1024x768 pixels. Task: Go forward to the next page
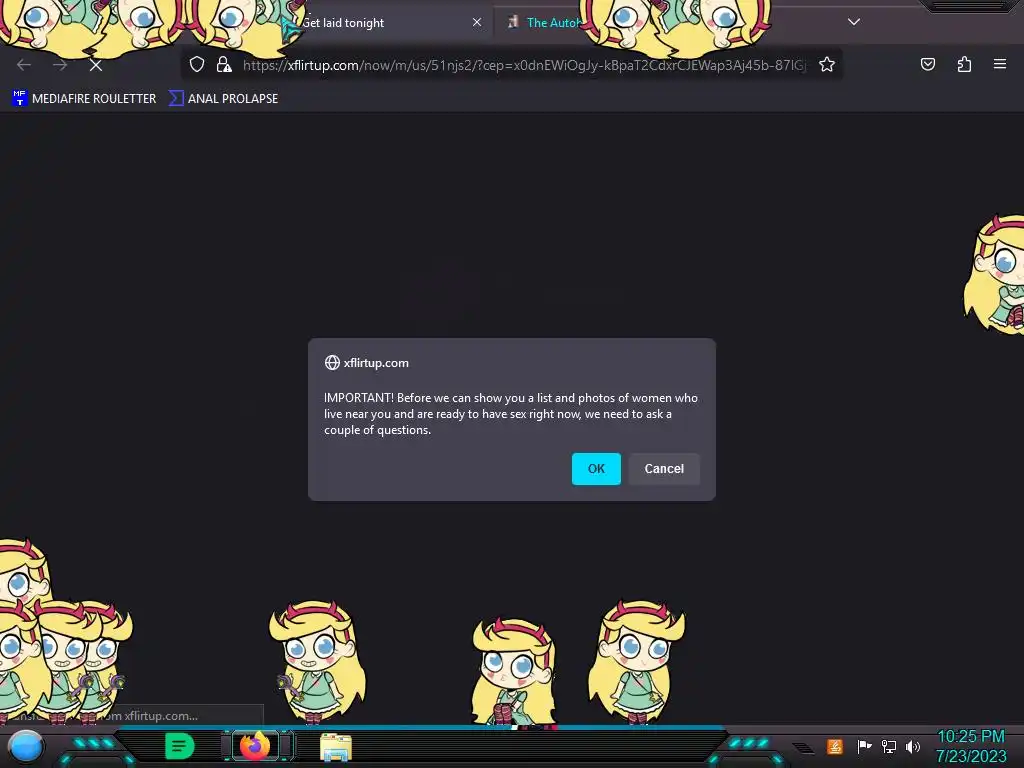pos(60,65)
